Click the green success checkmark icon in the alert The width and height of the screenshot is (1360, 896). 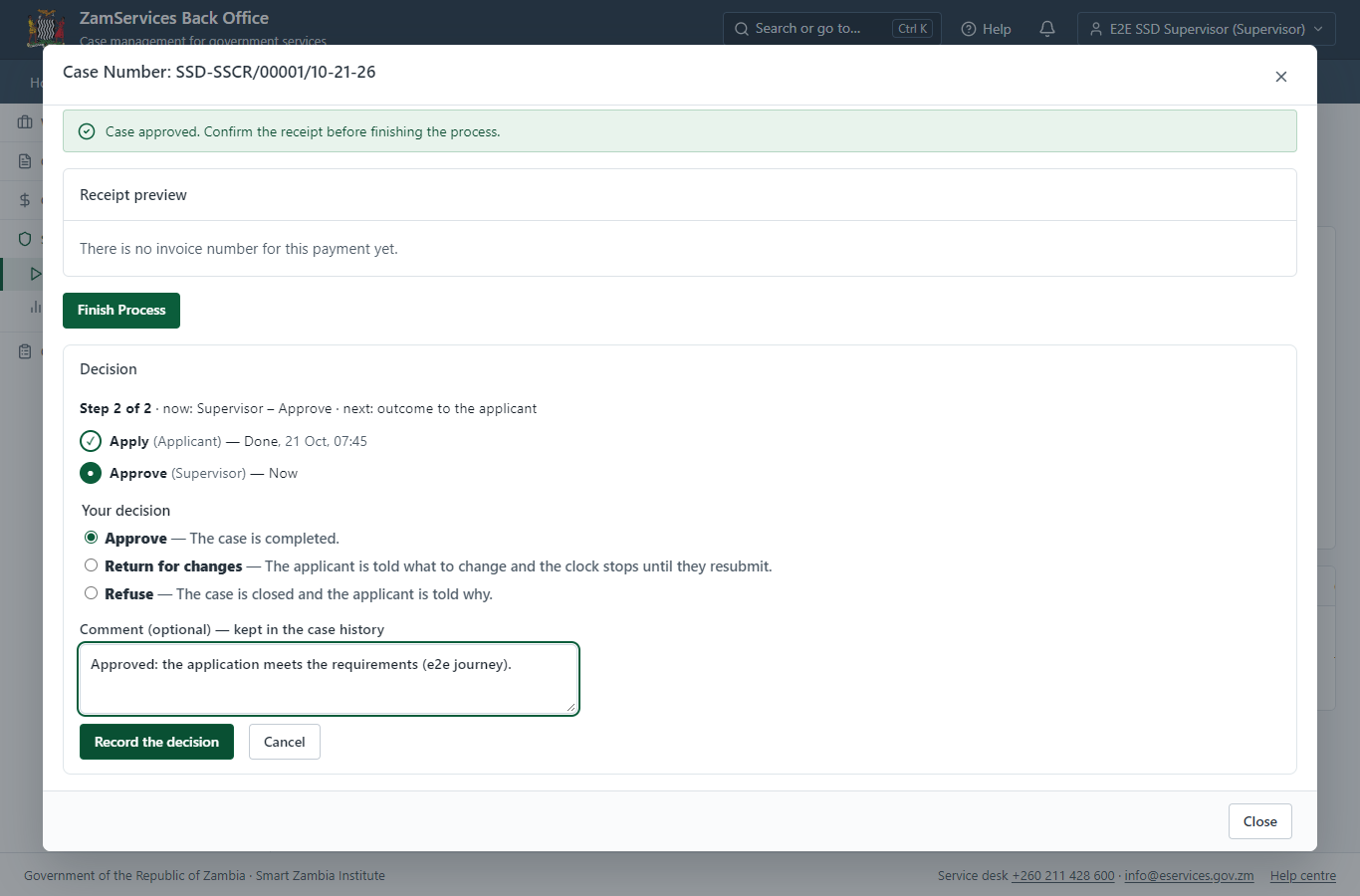(87, 131)
